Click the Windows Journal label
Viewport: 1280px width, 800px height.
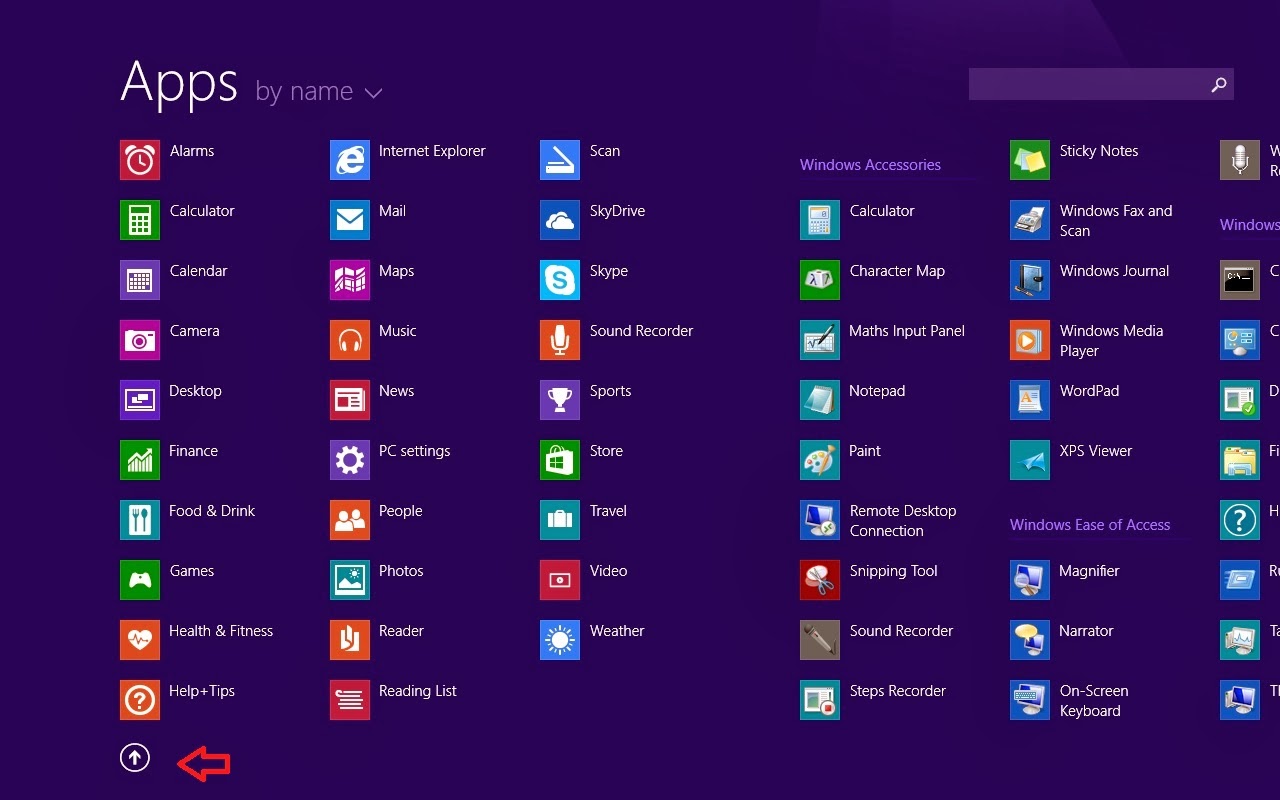point(1114,271)
